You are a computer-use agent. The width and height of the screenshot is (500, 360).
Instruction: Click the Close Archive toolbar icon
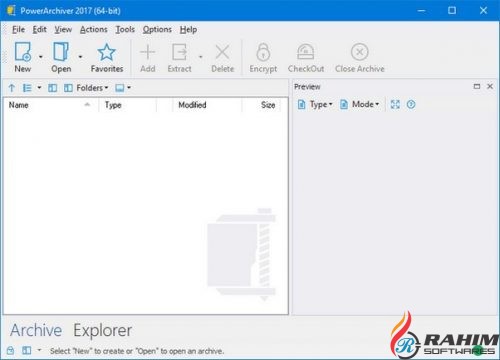[360, 52]
